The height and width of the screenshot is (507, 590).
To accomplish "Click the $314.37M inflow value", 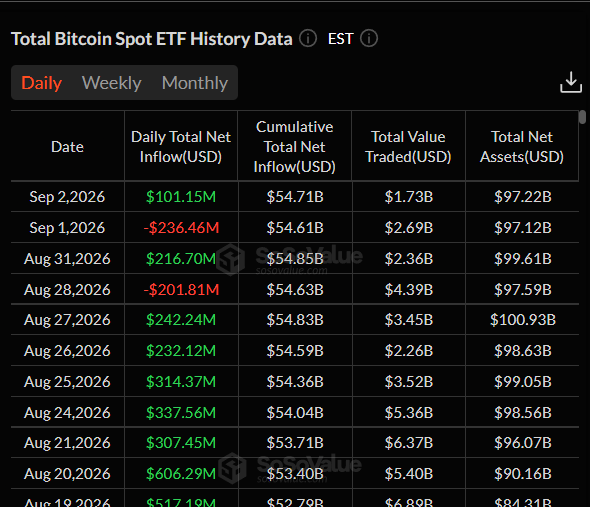I will (181, 382).
